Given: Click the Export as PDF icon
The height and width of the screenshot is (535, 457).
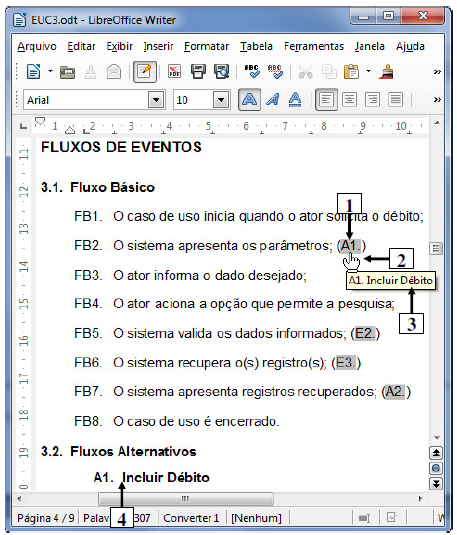Looking at the screenshot, I should 174,72.
